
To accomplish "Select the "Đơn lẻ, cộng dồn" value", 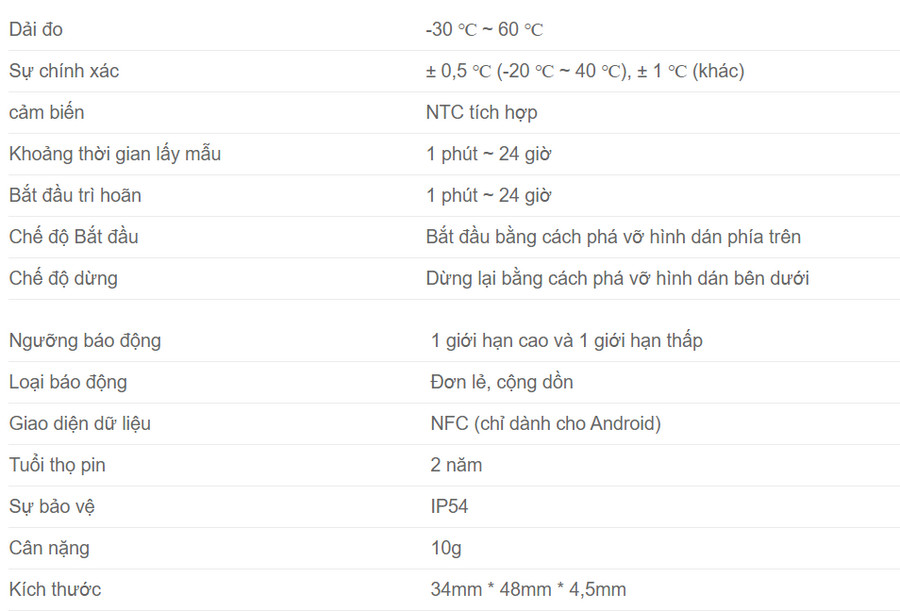I will (x=501, y=382).
